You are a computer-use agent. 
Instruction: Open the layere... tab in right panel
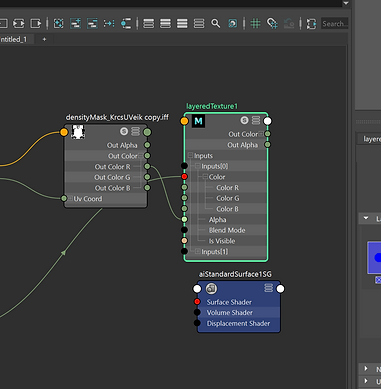[371, 139]
